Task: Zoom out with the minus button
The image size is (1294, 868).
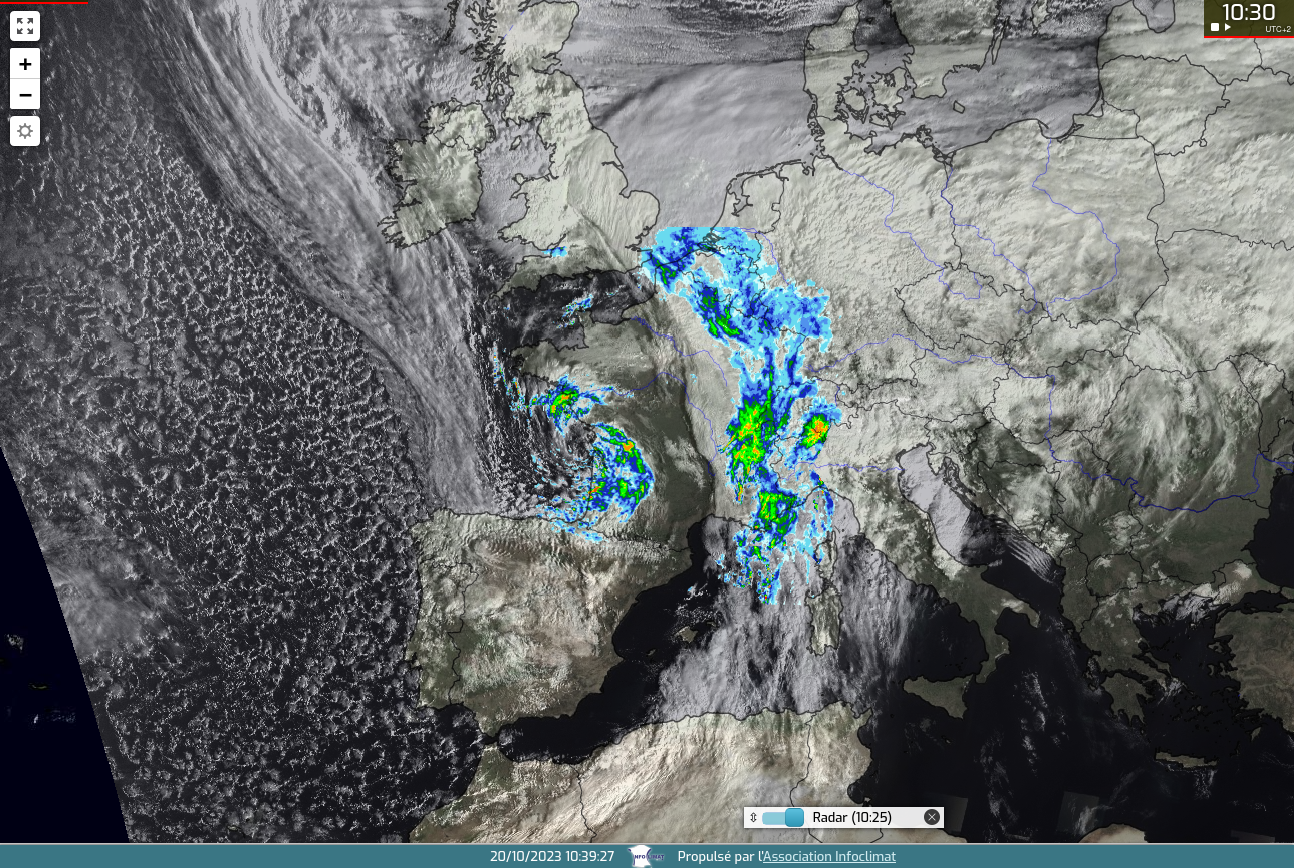Action: [x=25, y=95]
